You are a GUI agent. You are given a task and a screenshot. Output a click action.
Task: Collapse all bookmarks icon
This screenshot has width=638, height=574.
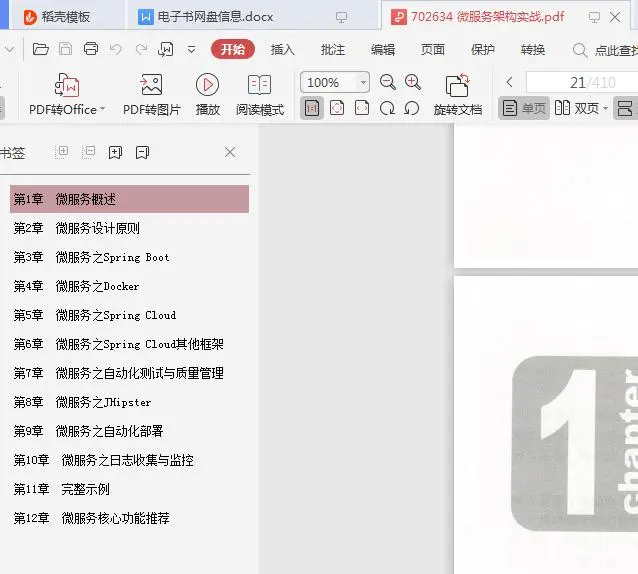coord(88,152)
